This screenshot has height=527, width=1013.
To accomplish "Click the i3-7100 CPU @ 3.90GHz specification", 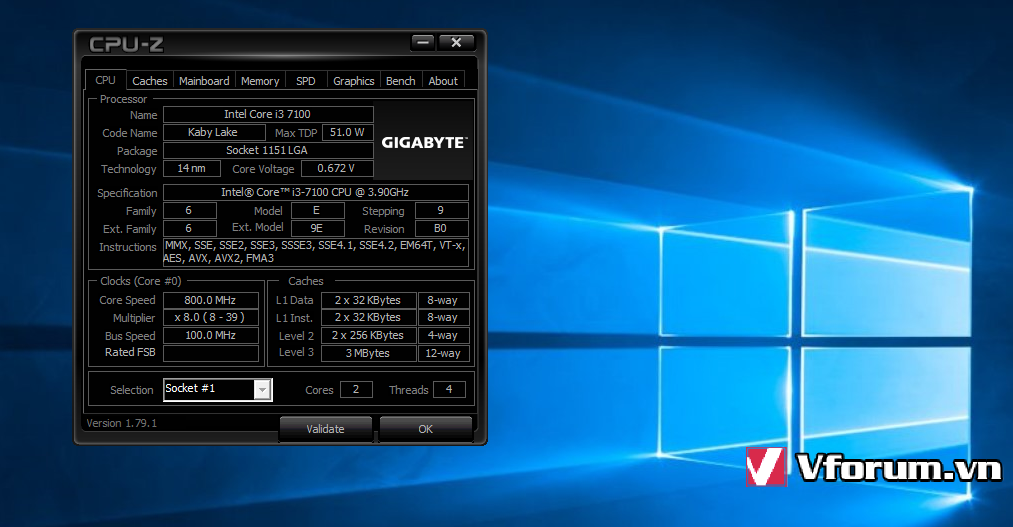I will [316, 192].
